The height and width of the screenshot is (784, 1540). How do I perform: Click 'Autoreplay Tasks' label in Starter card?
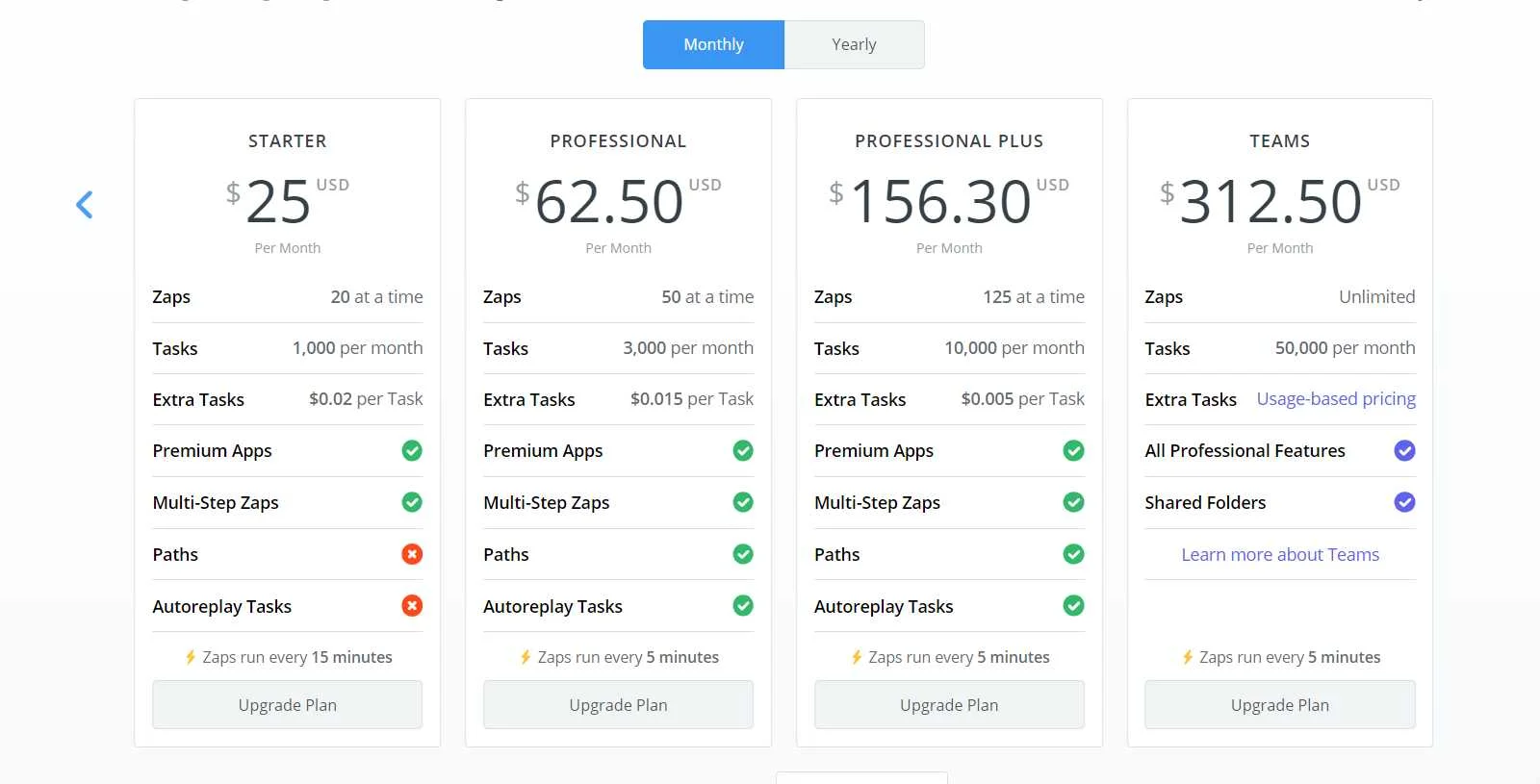click(221, 606)
